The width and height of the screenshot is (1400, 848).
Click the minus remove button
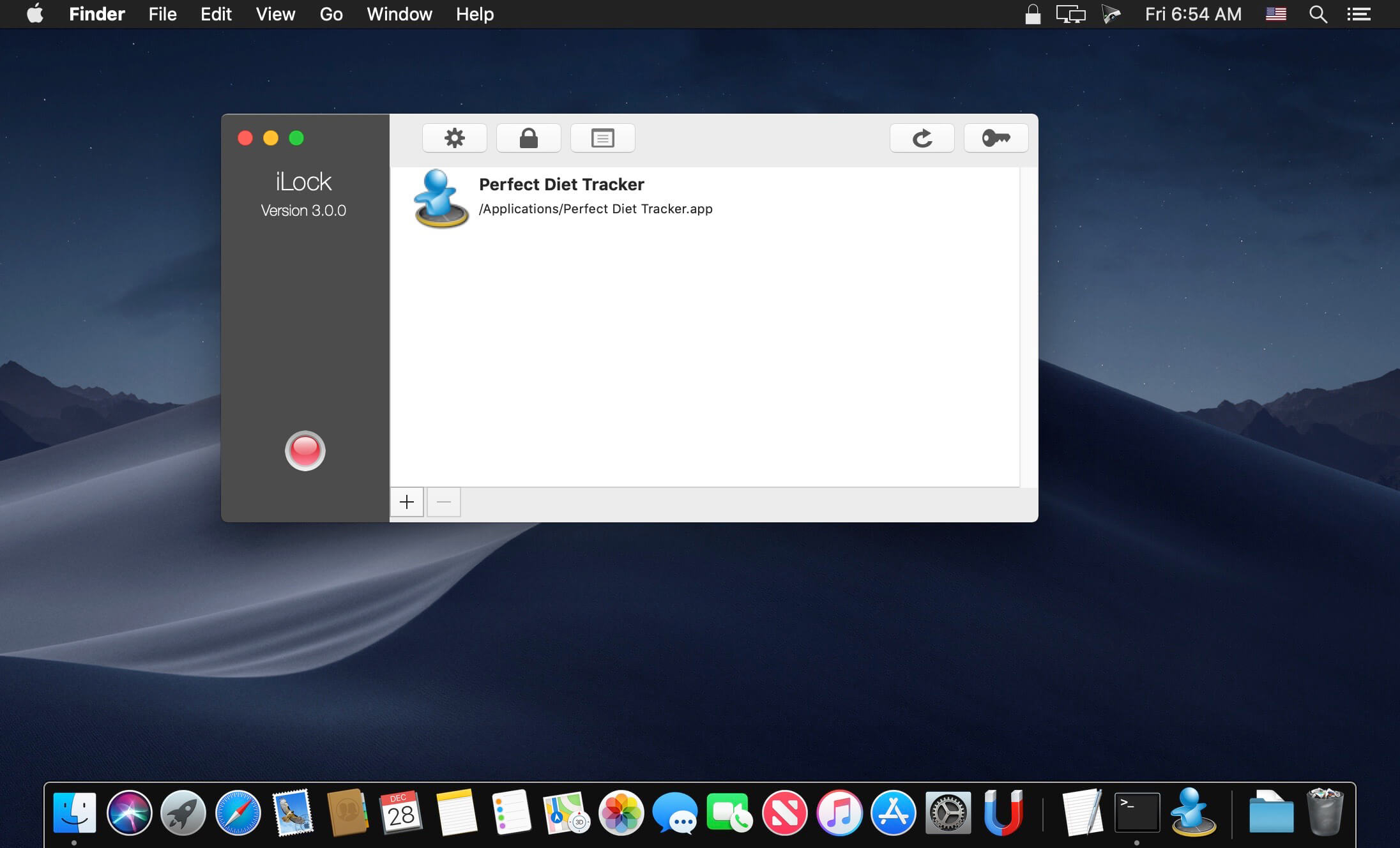click(x=444, y=502)
